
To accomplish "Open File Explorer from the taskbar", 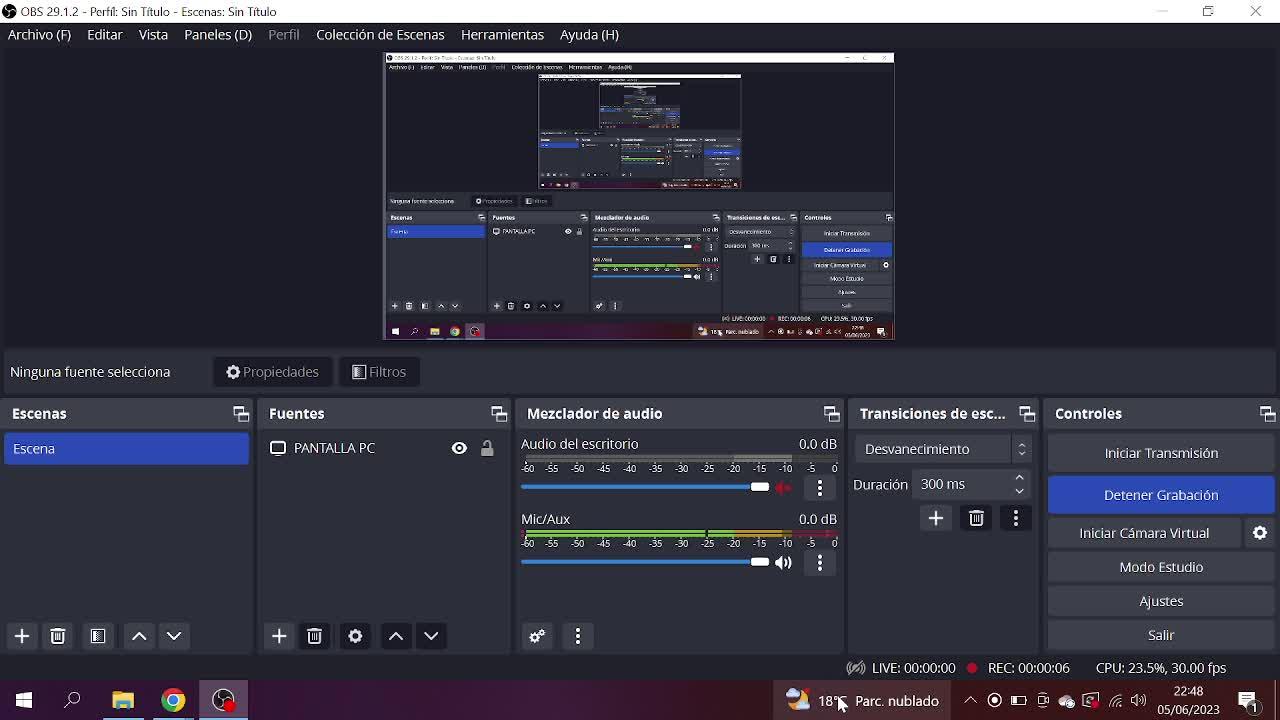I will 123,700.
